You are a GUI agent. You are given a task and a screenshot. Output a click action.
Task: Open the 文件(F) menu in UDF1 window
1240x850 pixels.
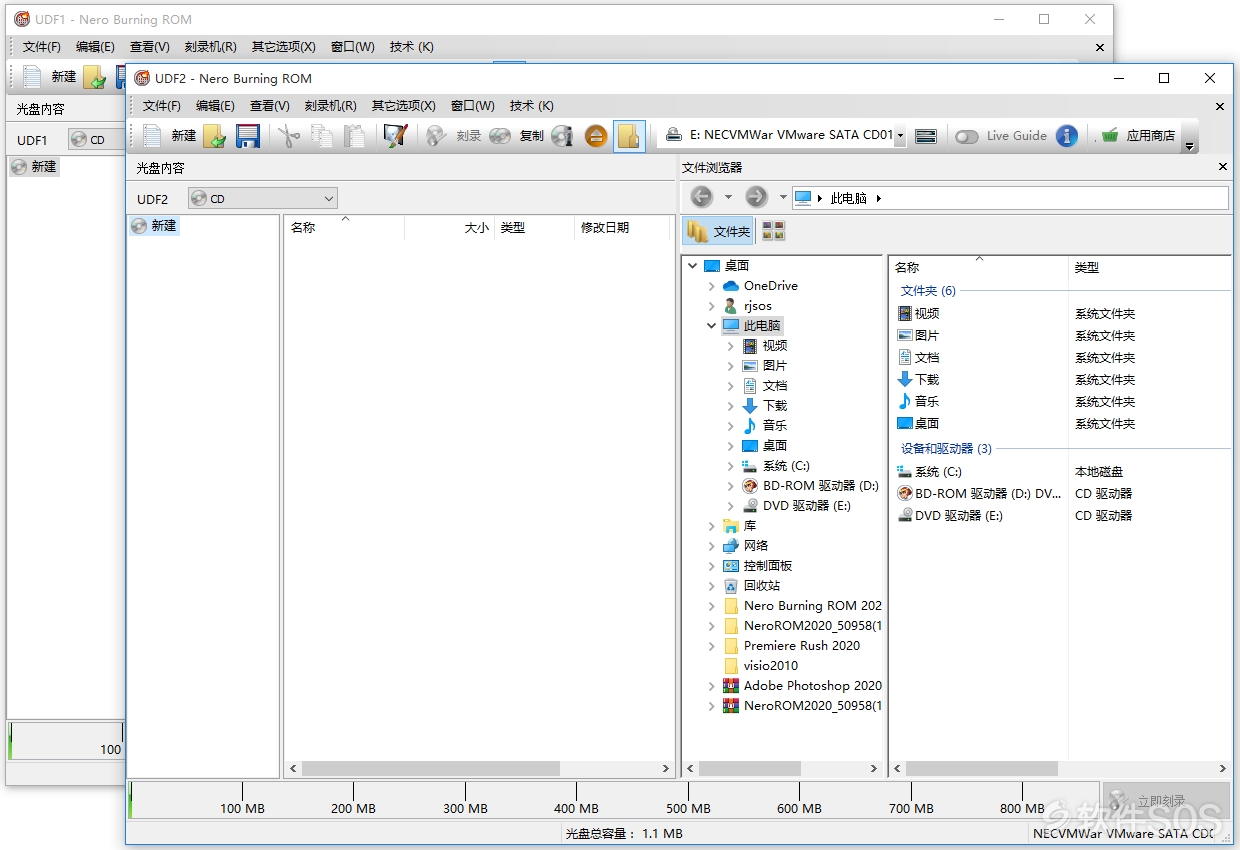(42, 47)
